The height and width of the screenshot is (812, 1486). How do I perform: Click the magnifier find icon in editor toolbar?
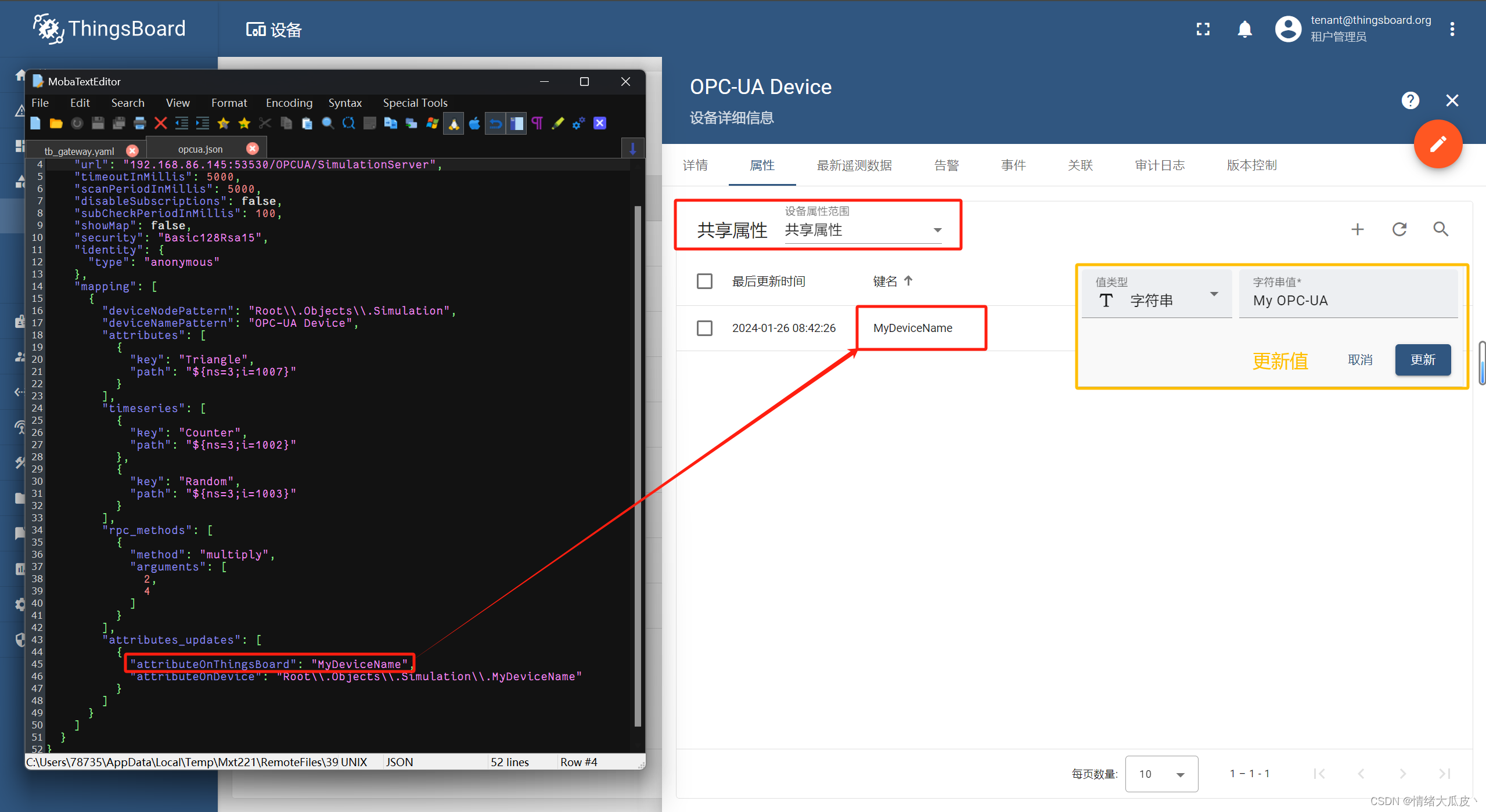click(328, 123)
